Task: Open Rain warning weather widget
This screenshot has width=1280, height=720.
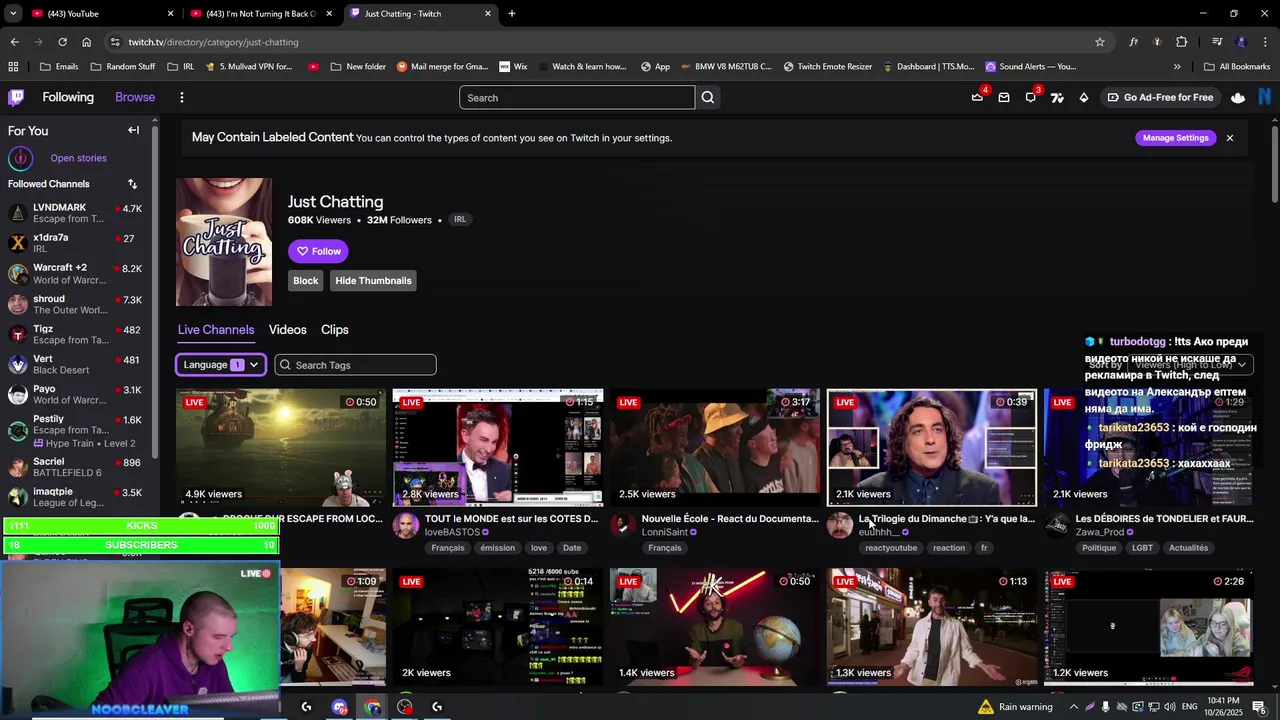Action: click(1014, 707)
